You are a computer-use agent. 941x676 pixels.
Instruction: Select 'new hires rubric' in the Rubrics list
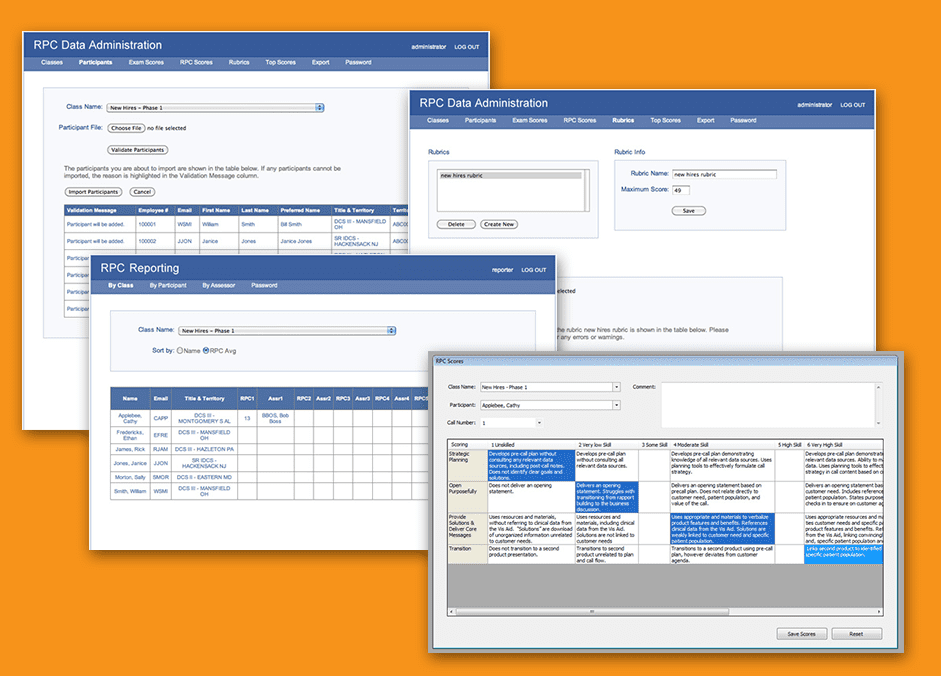511,175
